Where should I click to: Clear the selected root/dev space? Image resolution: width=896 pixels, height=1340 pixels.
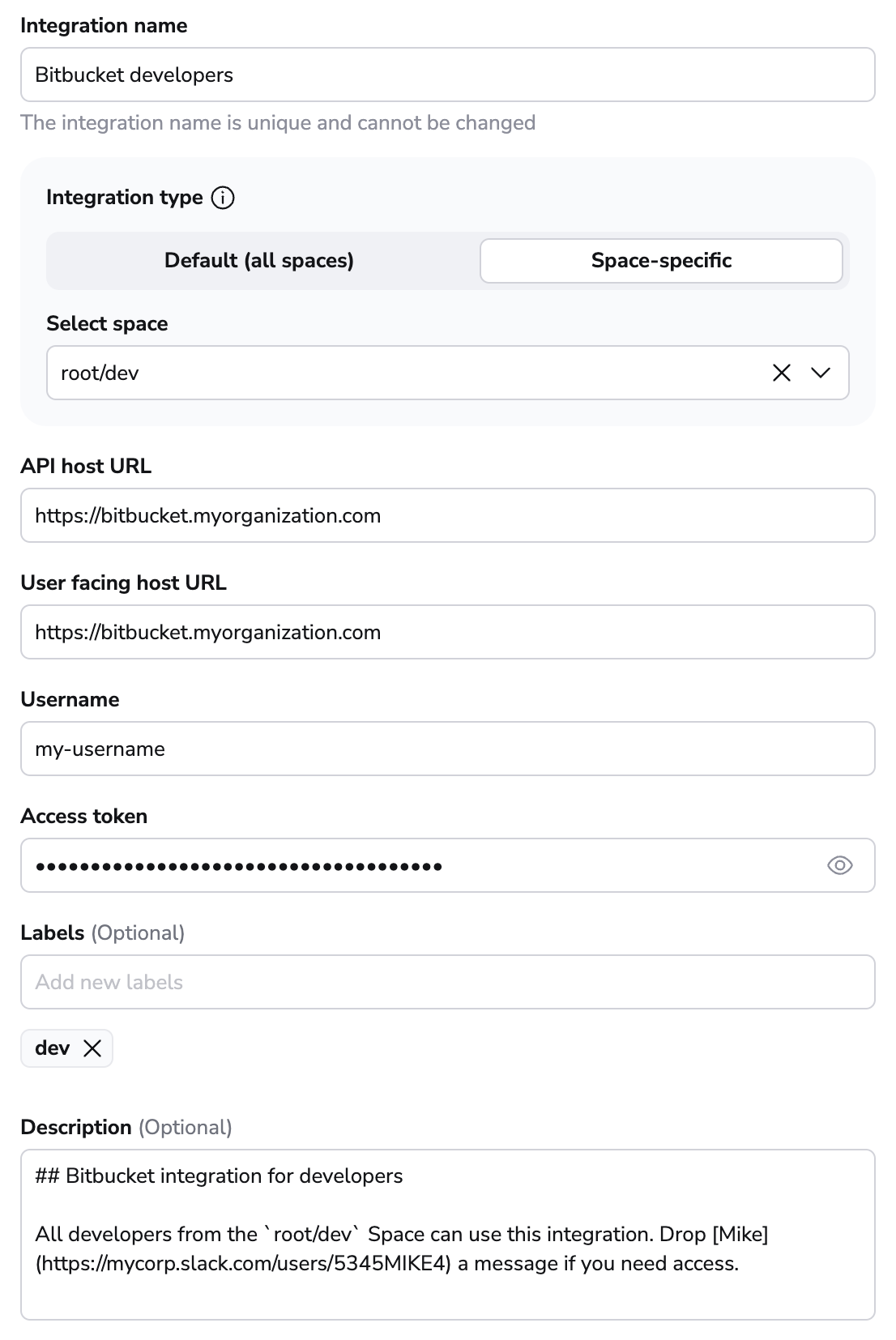point(782,373)
